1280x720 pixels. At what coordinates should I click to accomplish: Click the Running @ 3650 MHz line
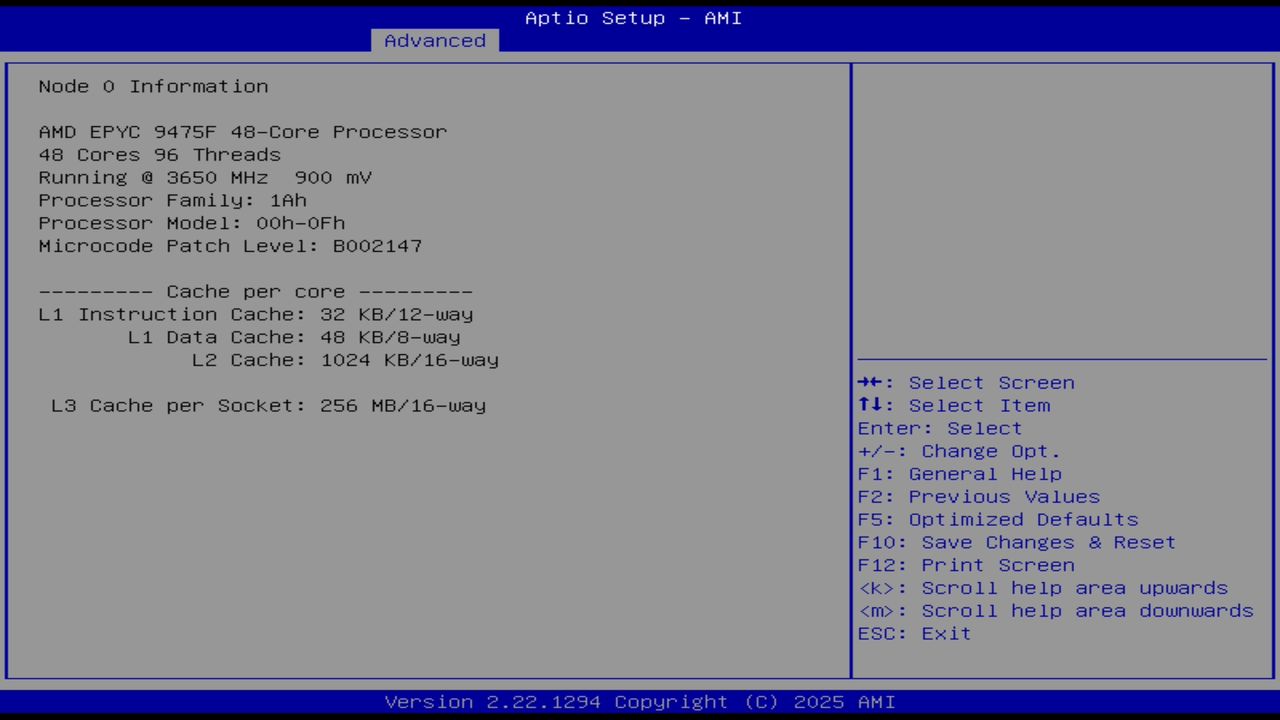click(205, 177)
